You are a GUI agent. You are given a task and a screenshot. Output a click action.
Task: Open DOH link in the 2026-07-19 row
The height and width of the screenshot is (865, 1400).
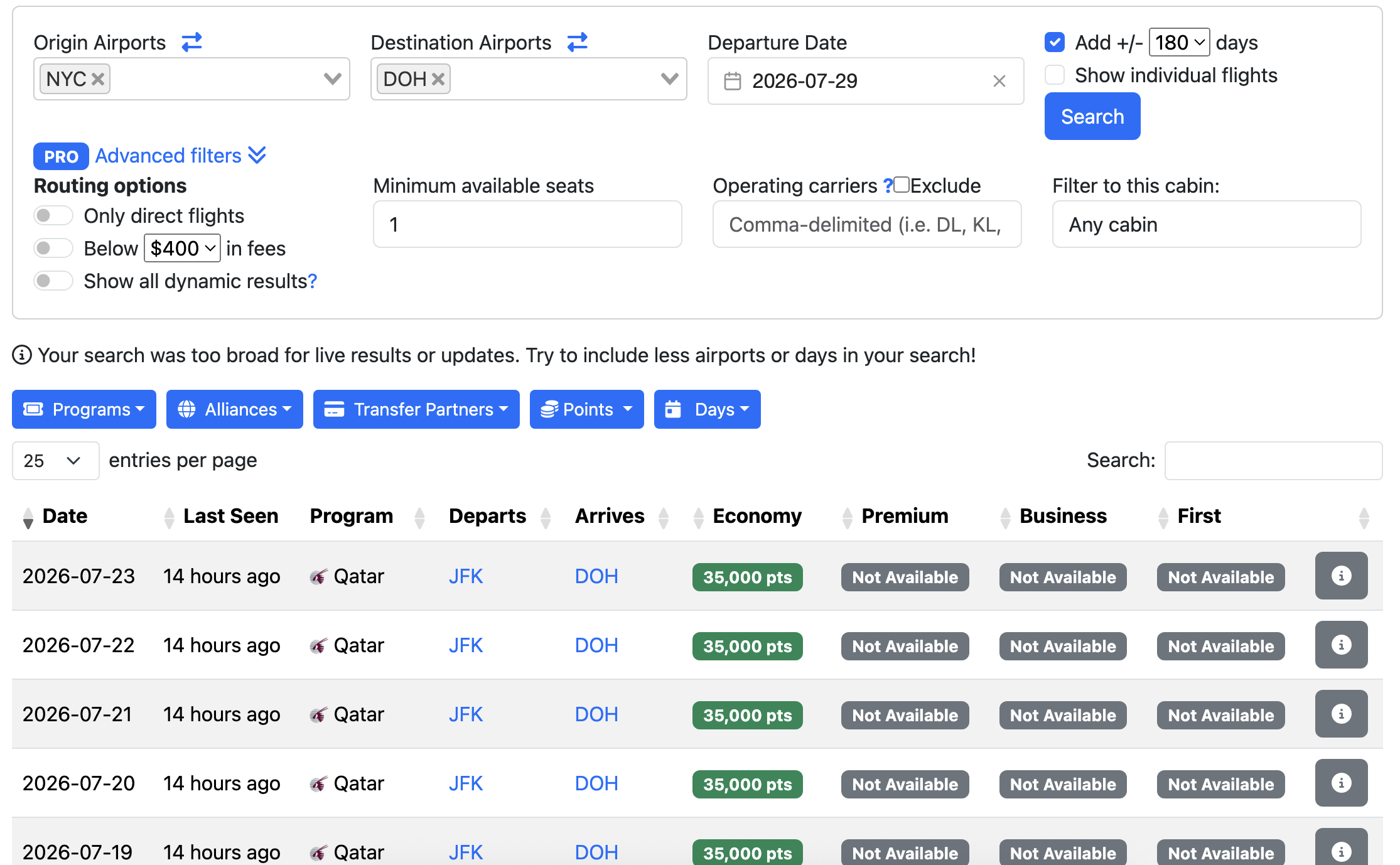click(596, 852)
